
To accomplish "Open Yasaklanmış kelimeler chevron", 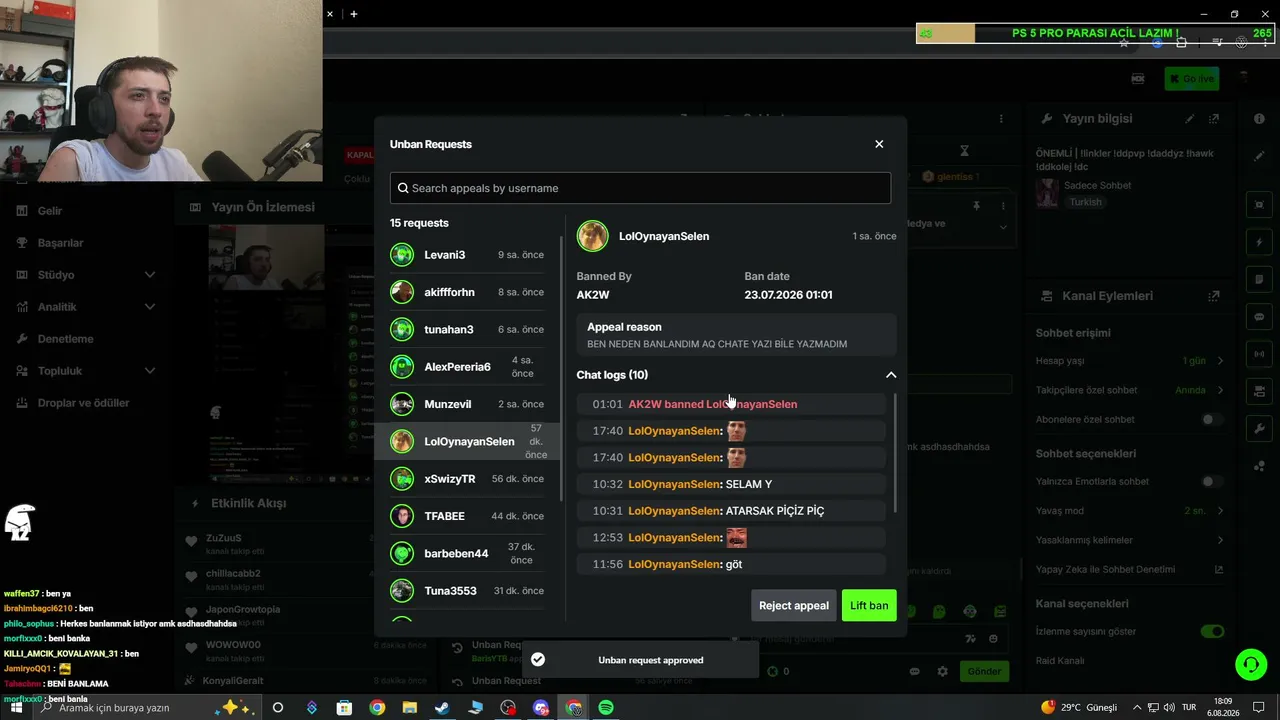I will 1220,541.
